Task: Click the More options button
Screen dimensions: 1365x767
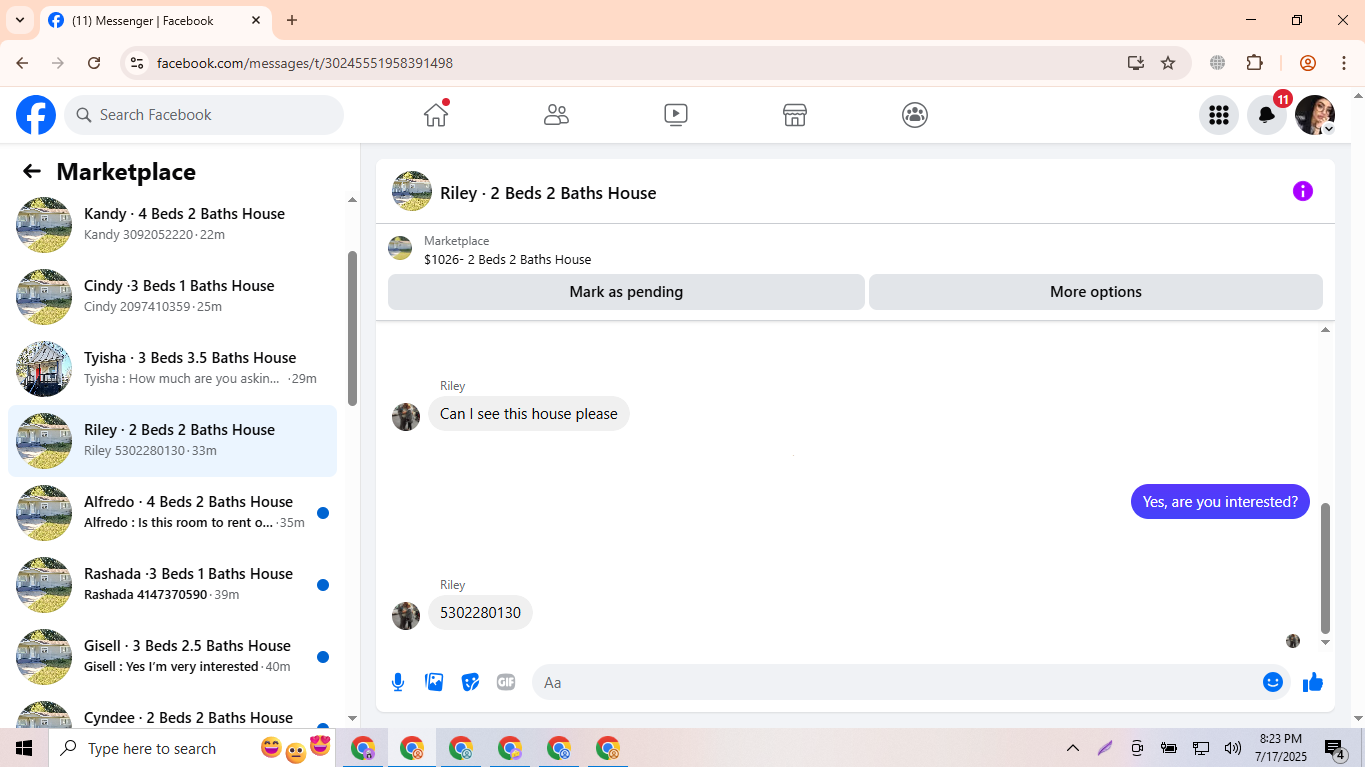Action: tap(1096, 292)
